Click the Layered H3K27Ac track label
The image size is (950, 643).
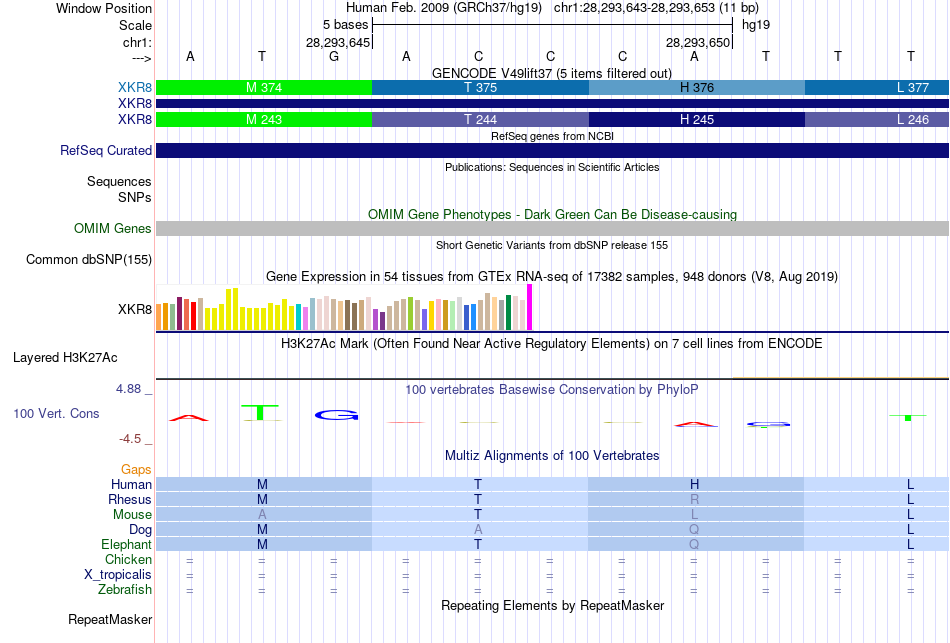[x=65, y=358]
